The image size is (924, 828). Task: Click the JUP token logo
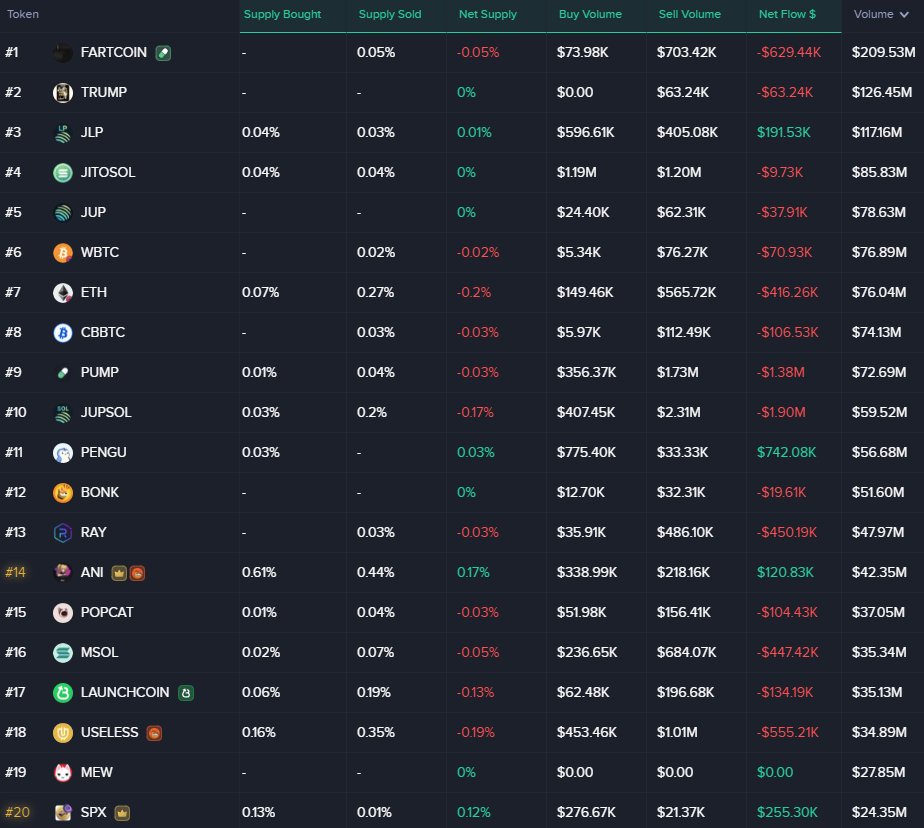pos(62,213)
